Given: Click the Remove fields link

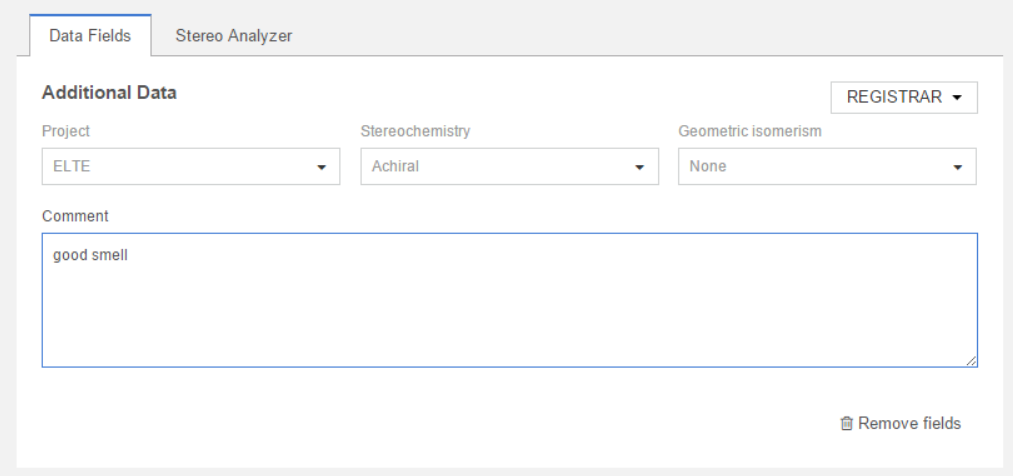Looking at the screenshot, I should coord(908,424).
